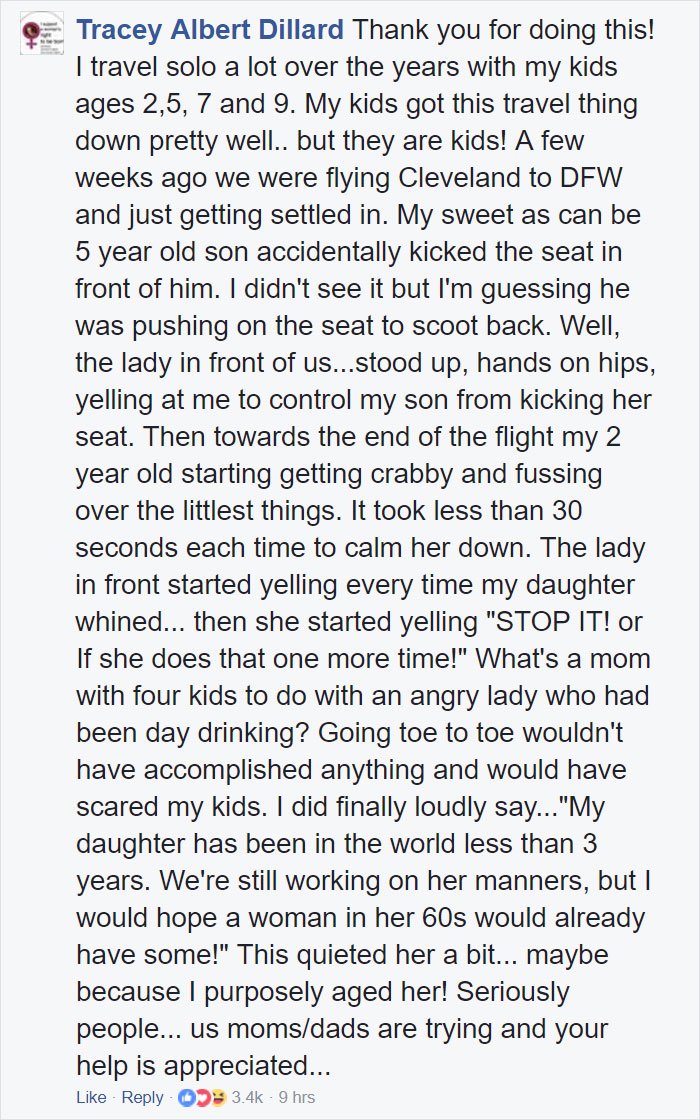This screenshot has width=700, height=1120.
Task: Click the yellow Haha laughing reaction icon
Action: (218, 1097)
